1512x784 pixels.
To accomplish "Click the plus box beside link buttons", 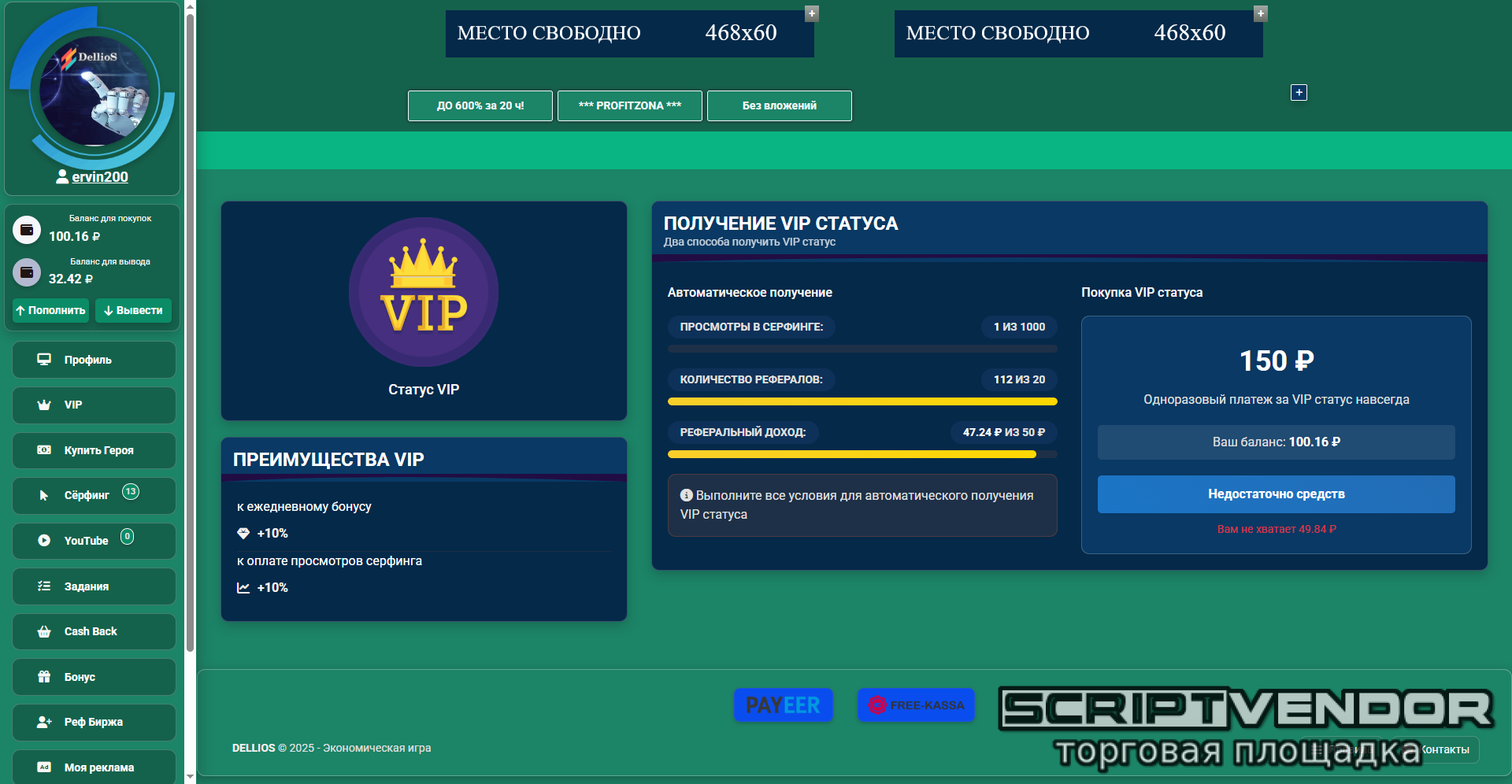I will click(x=1299, y=93).
